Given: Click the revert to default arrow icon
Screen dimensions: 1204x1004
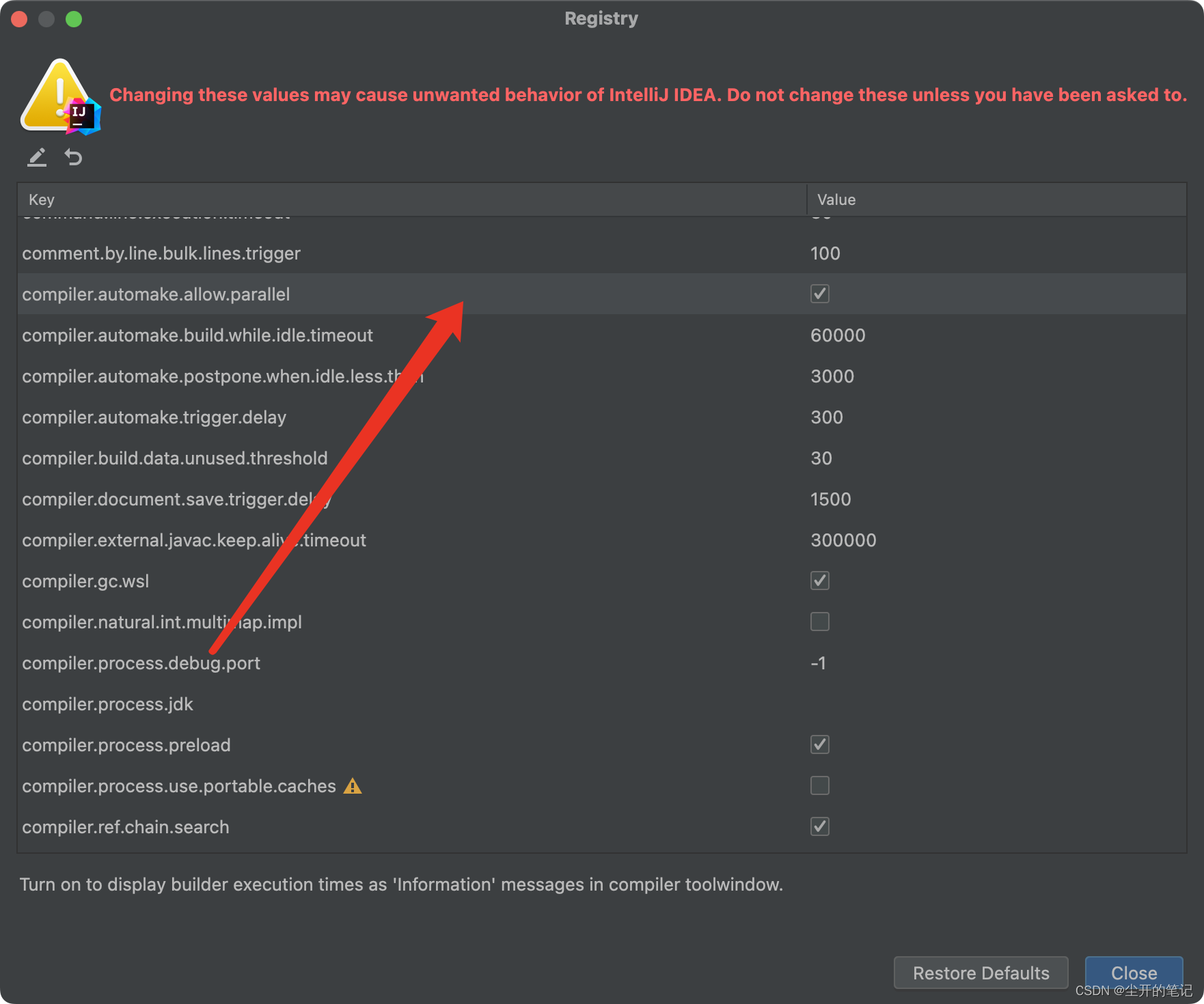Looking at the screenshot, I should (x=73, y=158).
